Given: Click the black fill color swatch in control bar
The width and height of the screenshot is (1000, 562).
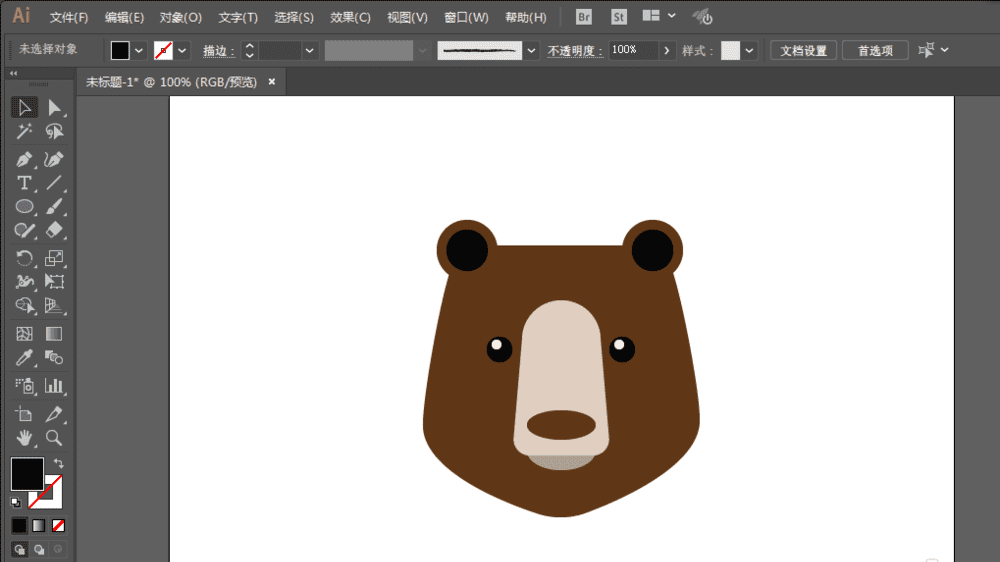Looking at the screenshot, I should tap(120, 50).
